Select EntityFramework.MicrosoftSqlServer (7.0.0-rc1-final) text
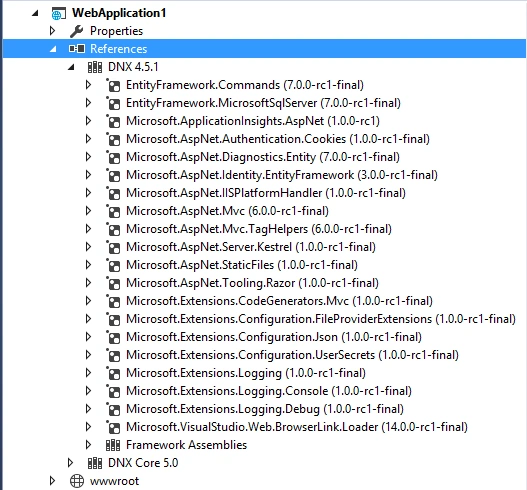The width and height of the screenshot is (527, 490). coord(264,103)
